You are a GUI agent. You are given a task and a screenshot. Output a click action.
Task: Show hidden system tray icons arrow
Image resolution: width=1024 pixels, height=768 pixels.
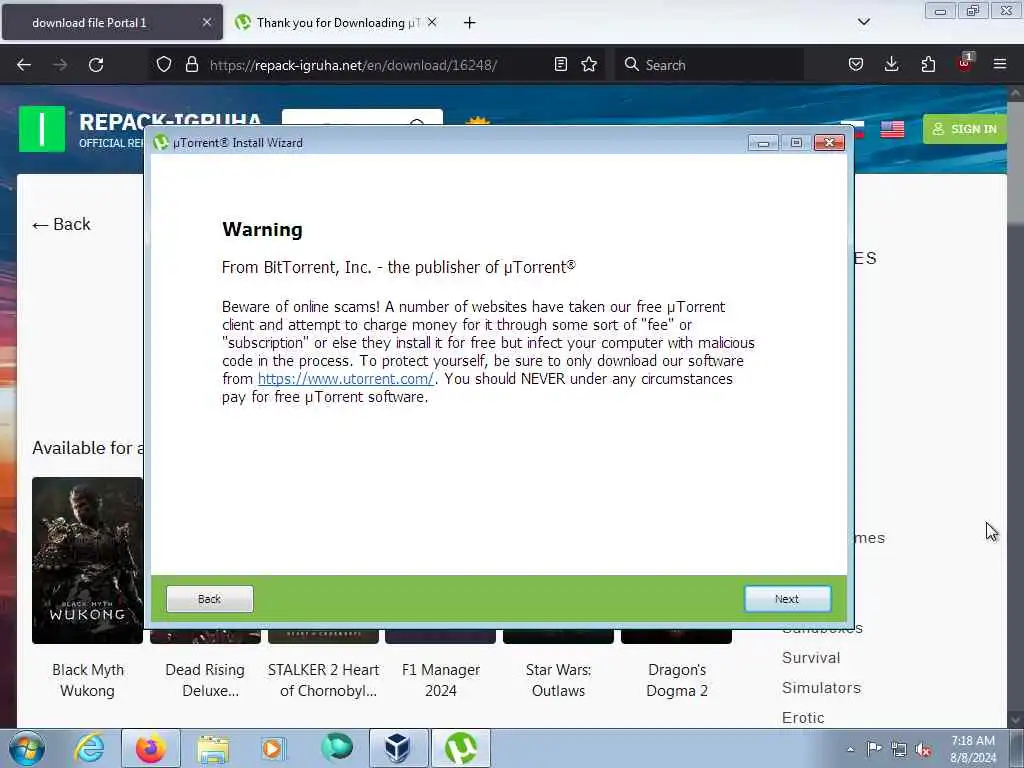click(850, 749)
